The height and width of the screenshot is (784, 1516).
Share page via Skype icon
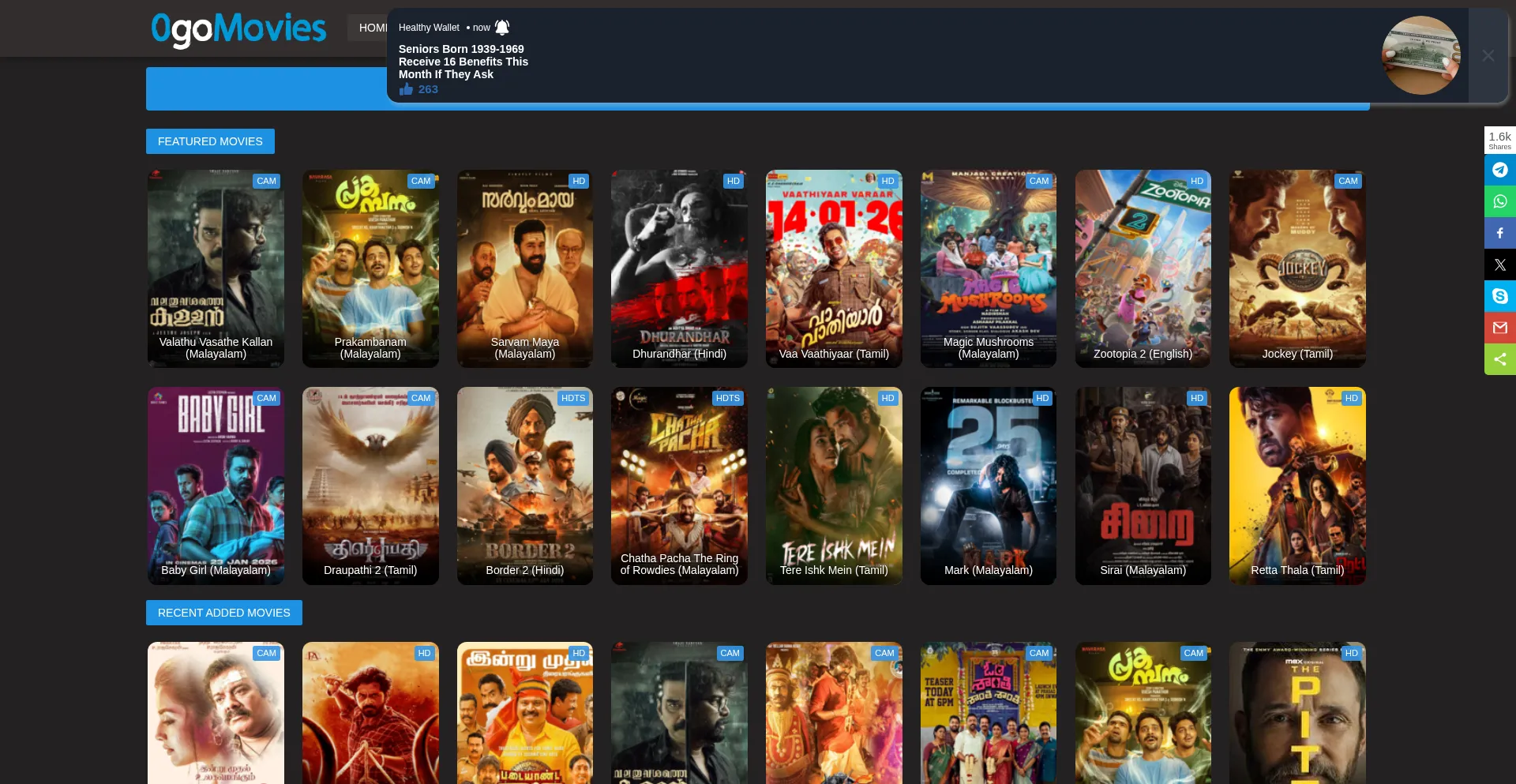[1499, 296]
